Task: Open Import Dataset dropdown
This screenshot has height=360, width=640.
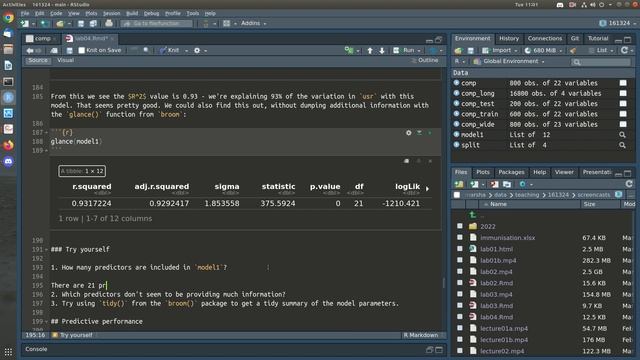Action: point(500,50)
